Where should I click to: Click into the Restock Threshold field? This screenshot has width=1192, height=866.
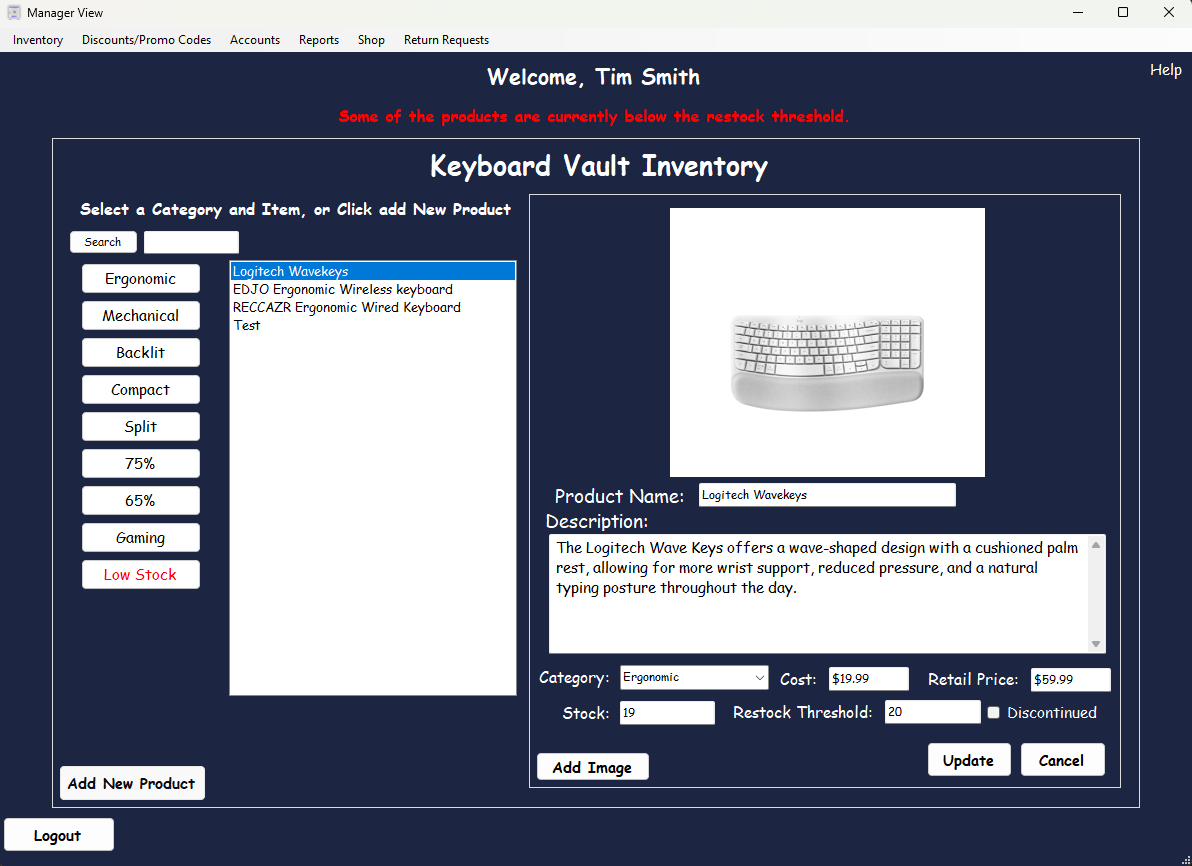(x=932, y=712)
